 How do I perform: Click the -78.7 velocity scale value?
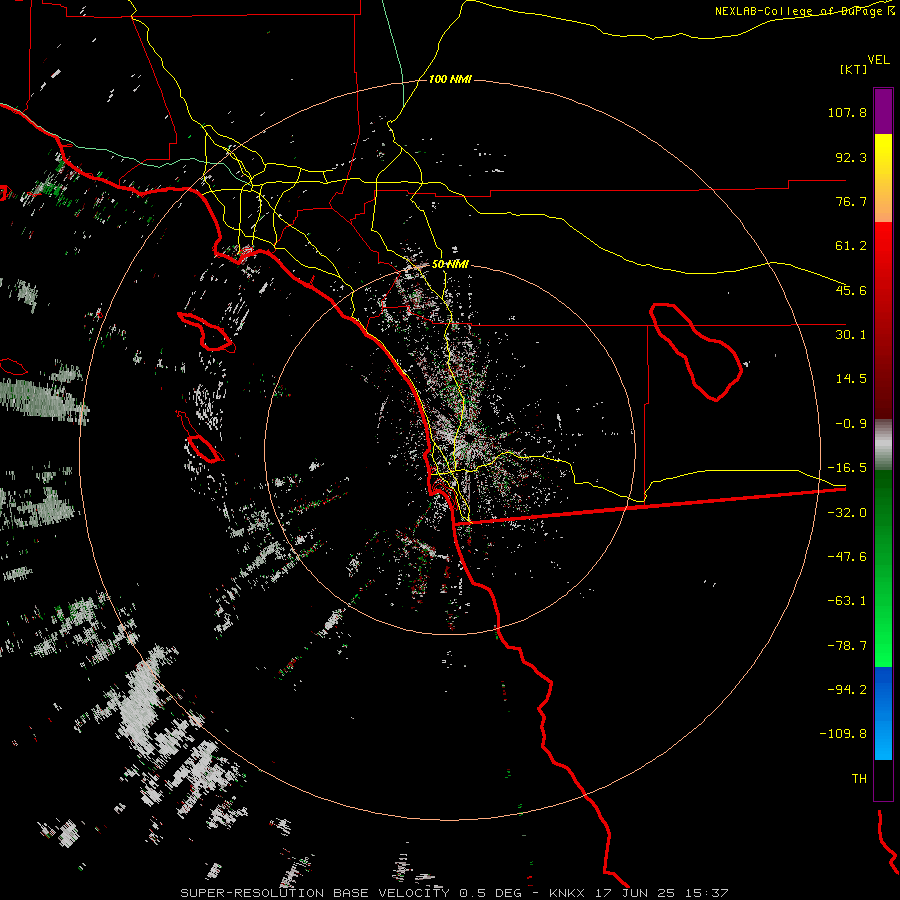847,646
